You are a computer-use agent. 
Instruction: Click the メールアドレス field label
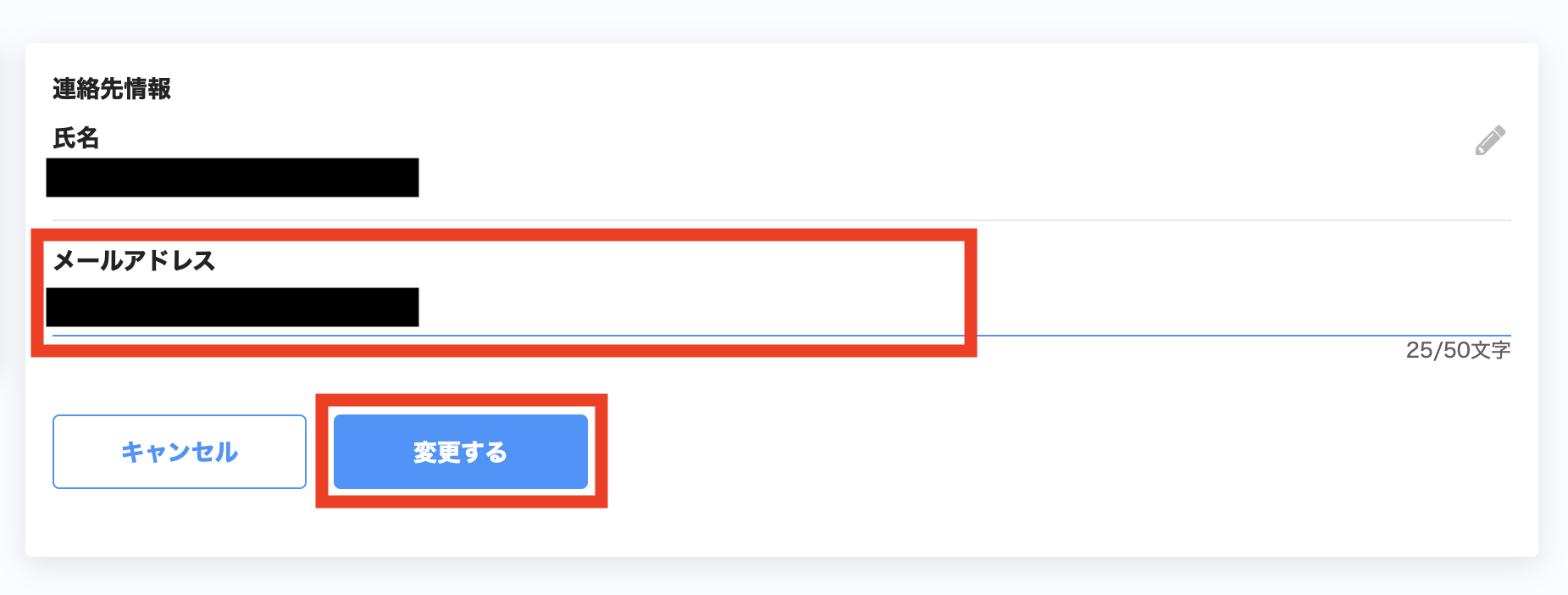click(x=134, y=260)
